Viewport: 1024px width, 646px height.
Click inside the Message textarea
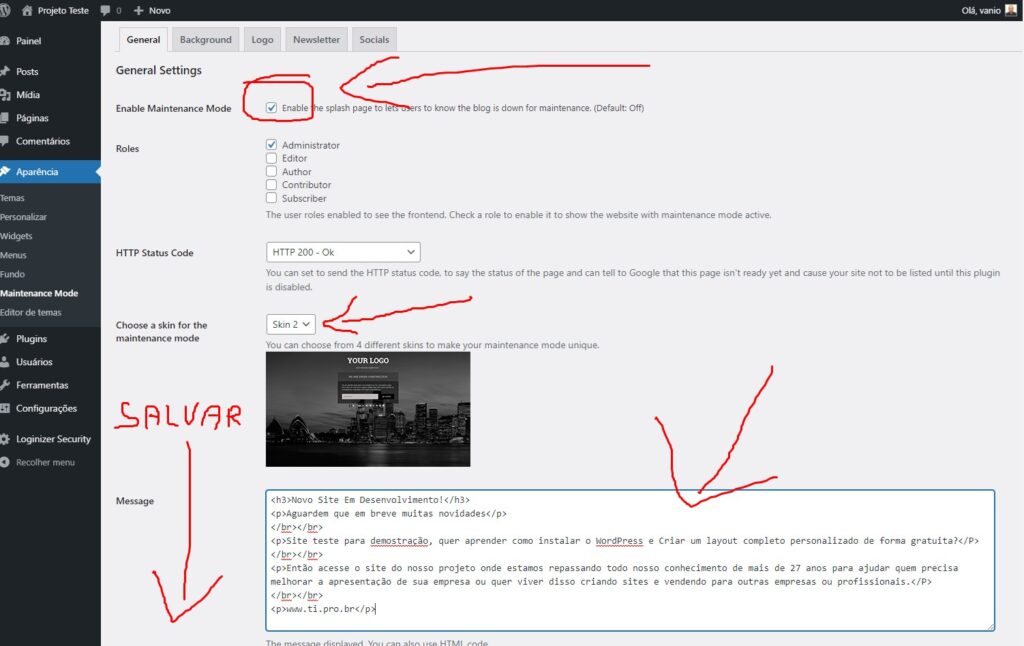630,560
